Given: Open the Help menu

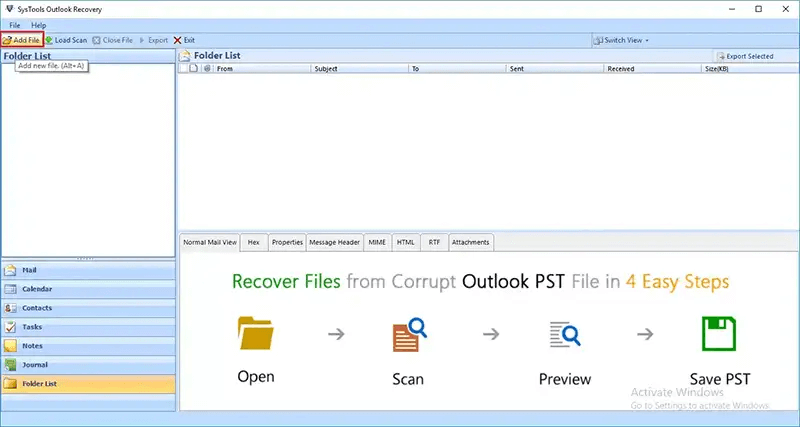Looking at the screenshot, I should [39, 25].
